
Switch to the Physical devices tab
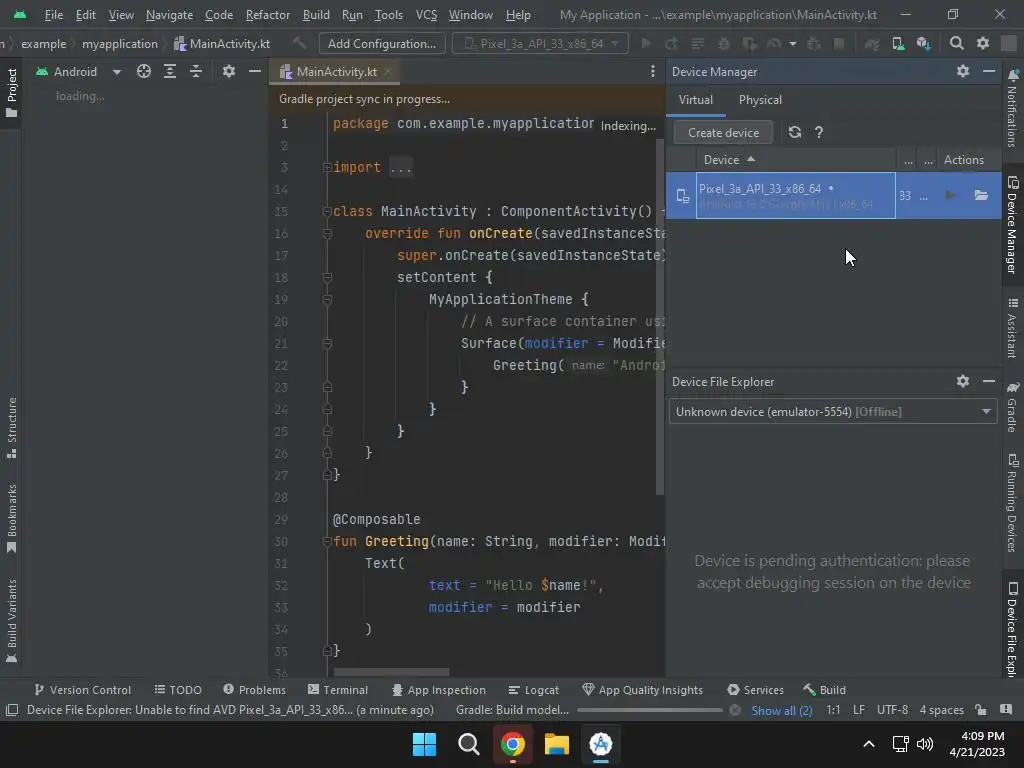760,100
